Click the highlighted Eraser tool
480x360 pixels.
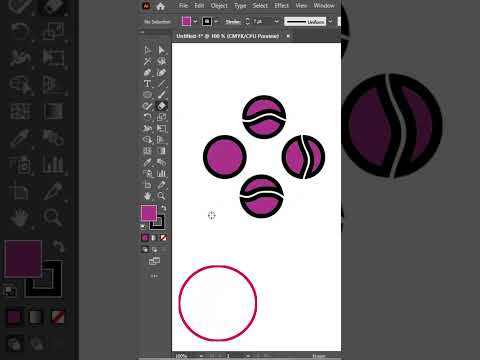point(162,106)
